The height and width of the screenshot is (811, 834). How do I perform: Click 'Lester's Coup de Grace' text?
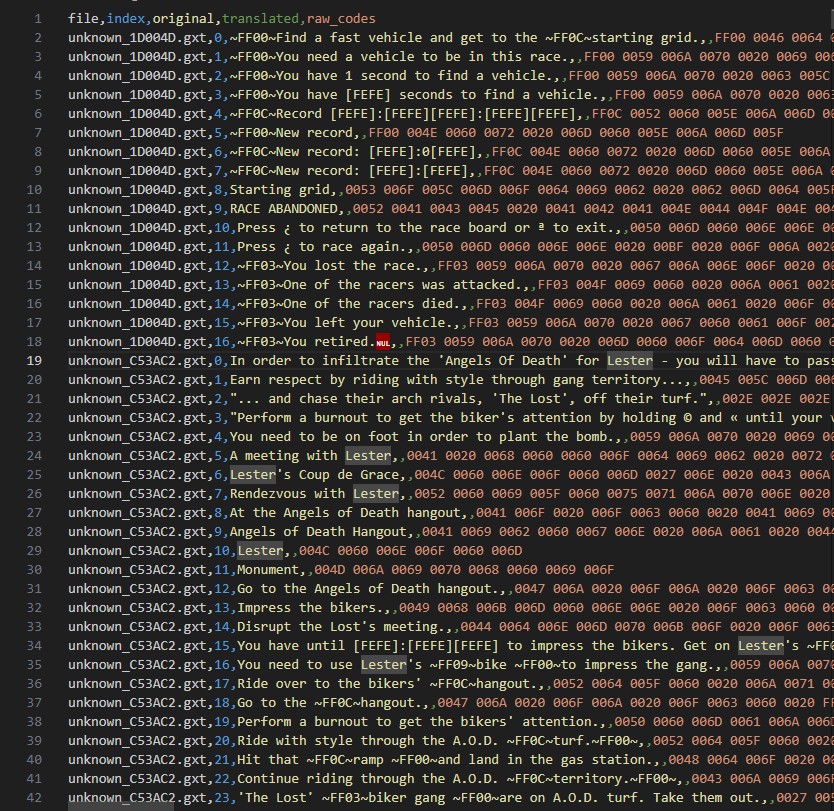point(314,474)
